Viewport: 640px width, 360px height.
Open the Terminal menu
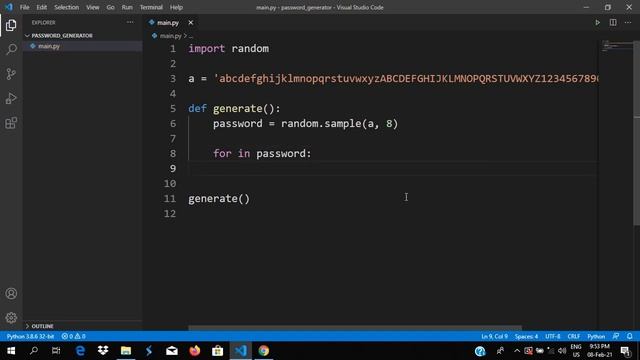(x=151, y=7)
